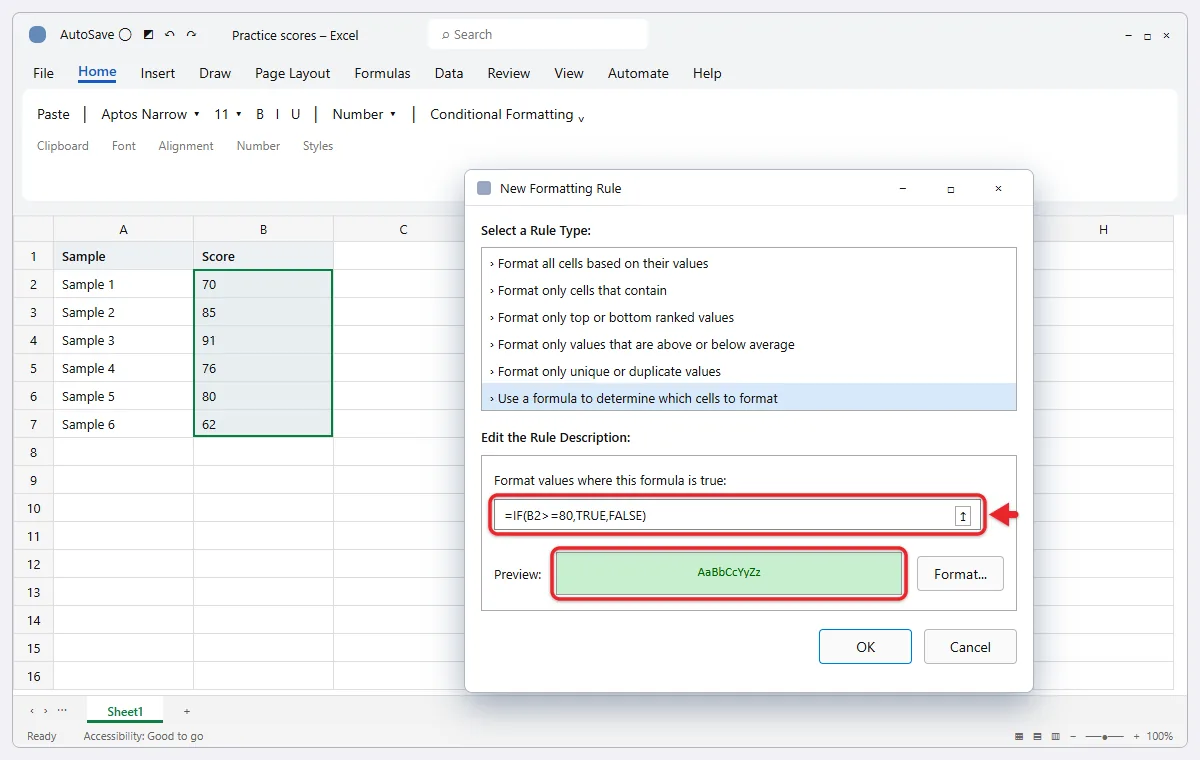1200x760 pixels.
Task: Switch to the Data tab
Action: pyautogui.click(x=449, y=73)
